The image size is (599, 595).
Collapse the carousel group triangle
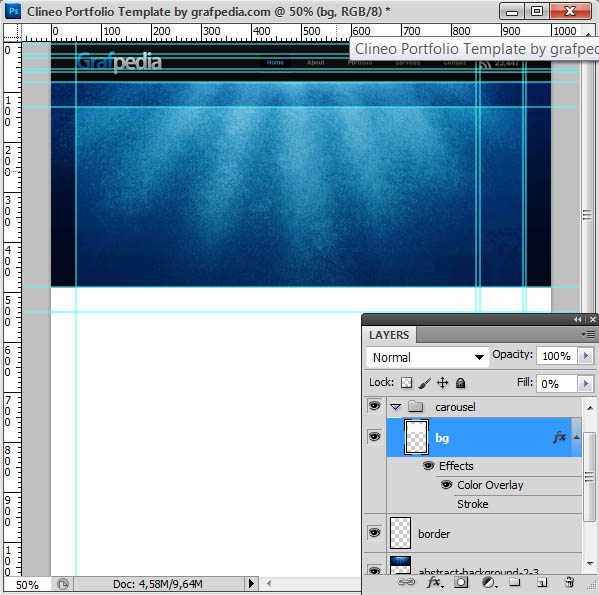(395, 407)
